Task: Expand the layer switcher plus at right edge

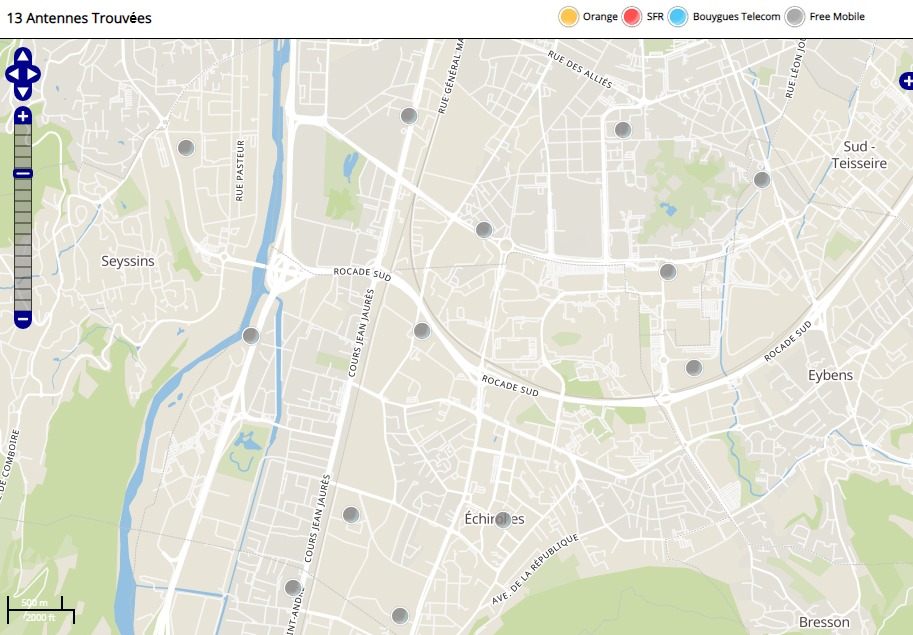Action: click(906, 81)
